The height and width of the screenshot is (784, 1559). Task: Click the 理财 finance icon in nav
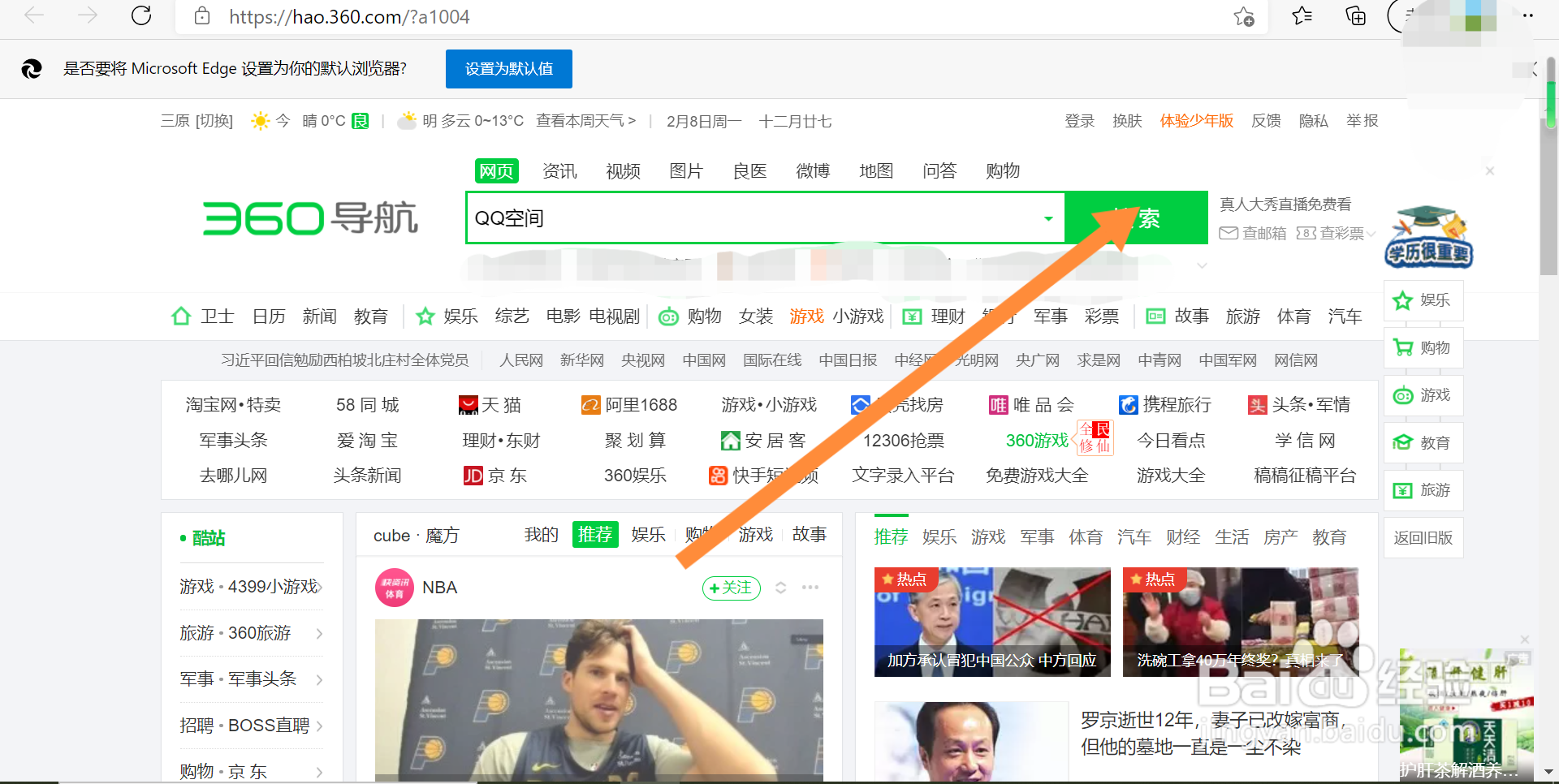913,317
